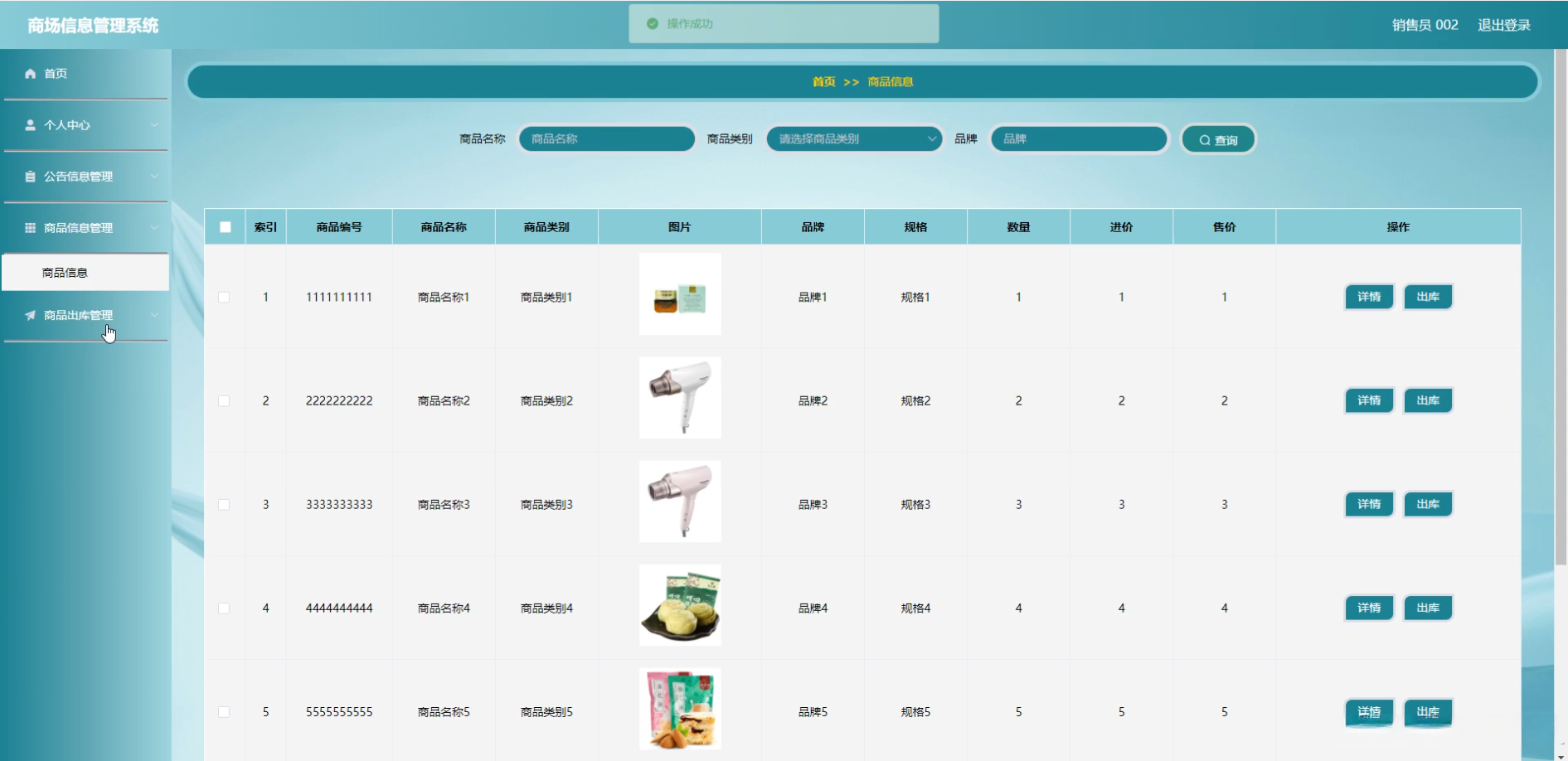This screenshot has width=1568, height=761.
Task: Click the magnifier icon in the 查询 button
Action: [1205, 140]
